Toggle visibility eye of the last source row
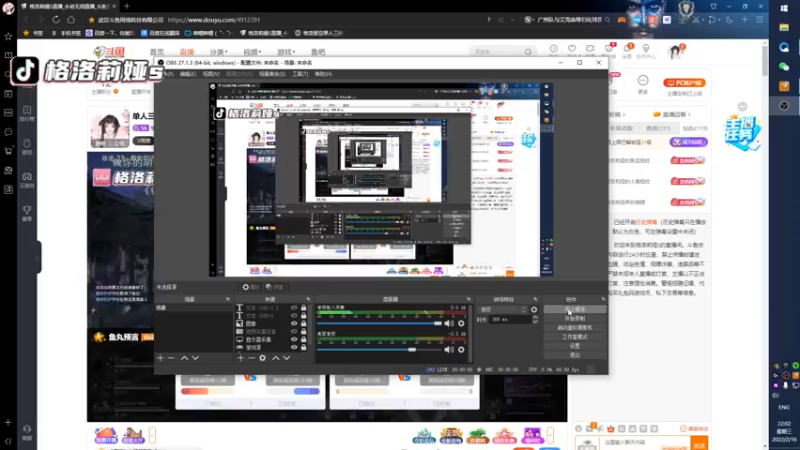800x450 pixels. (294, 347)
